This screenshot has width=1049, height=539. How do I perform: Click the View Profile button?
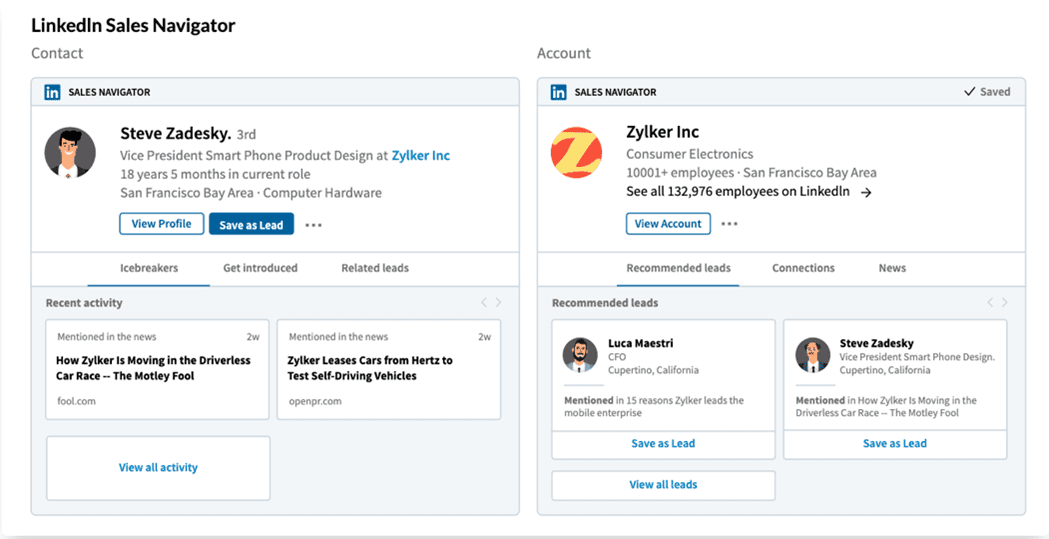pos(161,224)
